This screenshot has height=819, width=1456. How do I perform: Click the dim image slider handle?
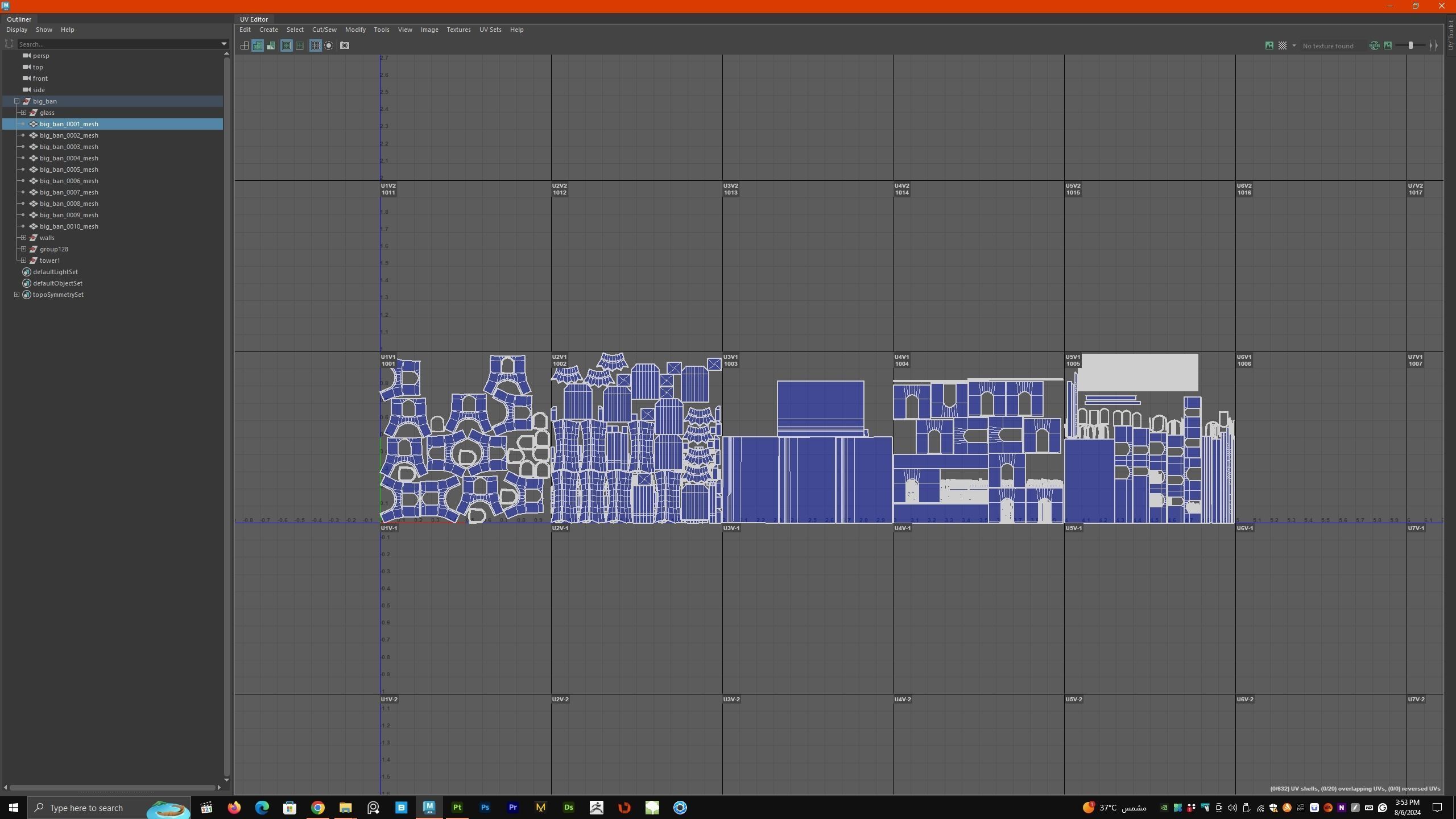pyautogui.click(x=1410, y=45)
